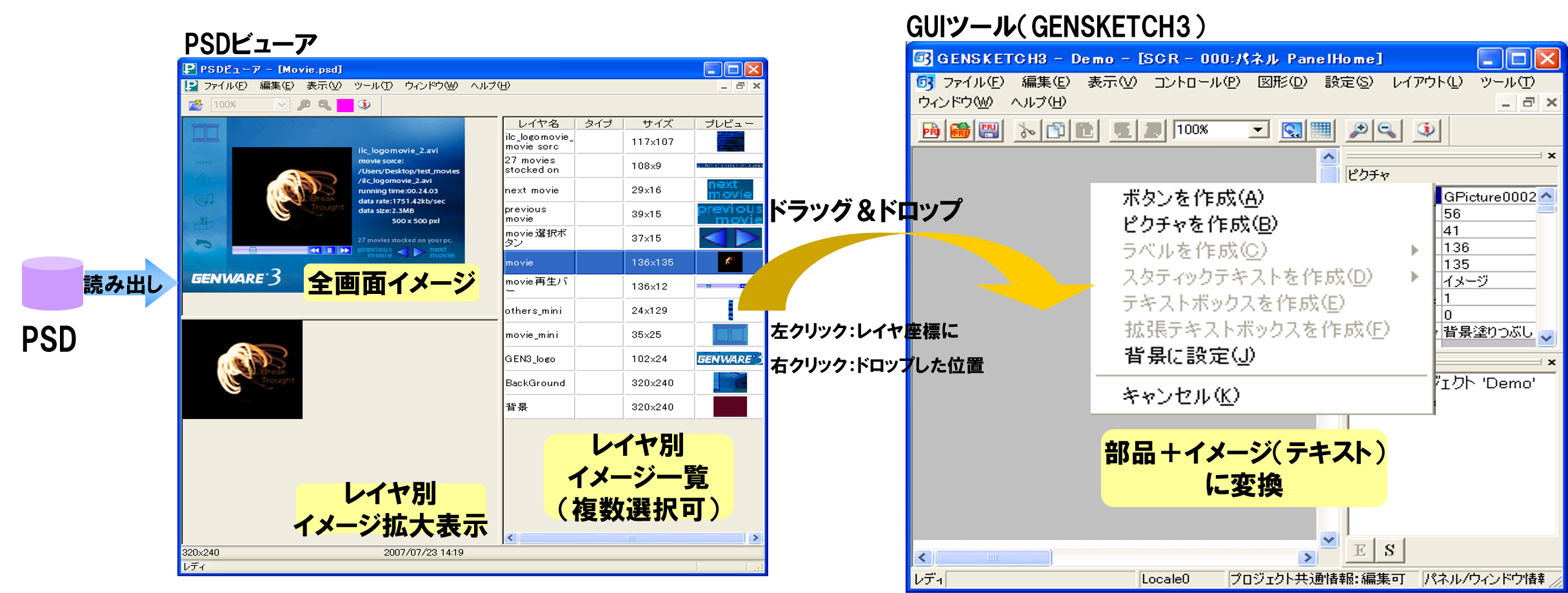
Task: Click the Copy icon on the GENSKETCH3 toolbar
Action: [x=1057, y=130]
